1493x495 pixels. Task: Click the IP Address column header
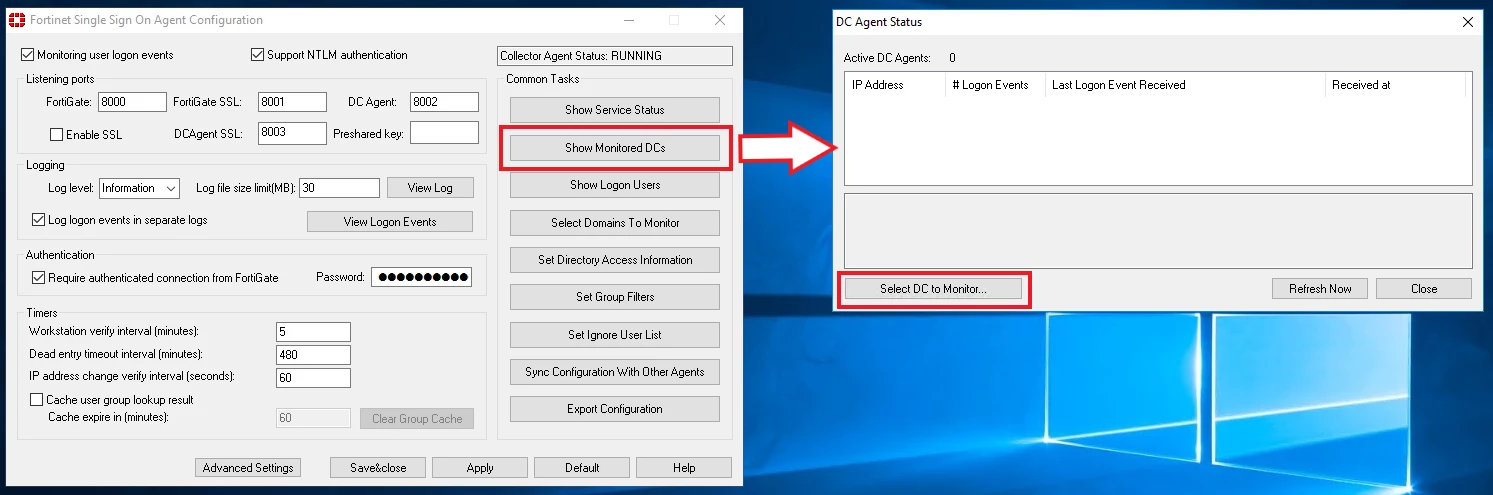click(x=895, y=85)
